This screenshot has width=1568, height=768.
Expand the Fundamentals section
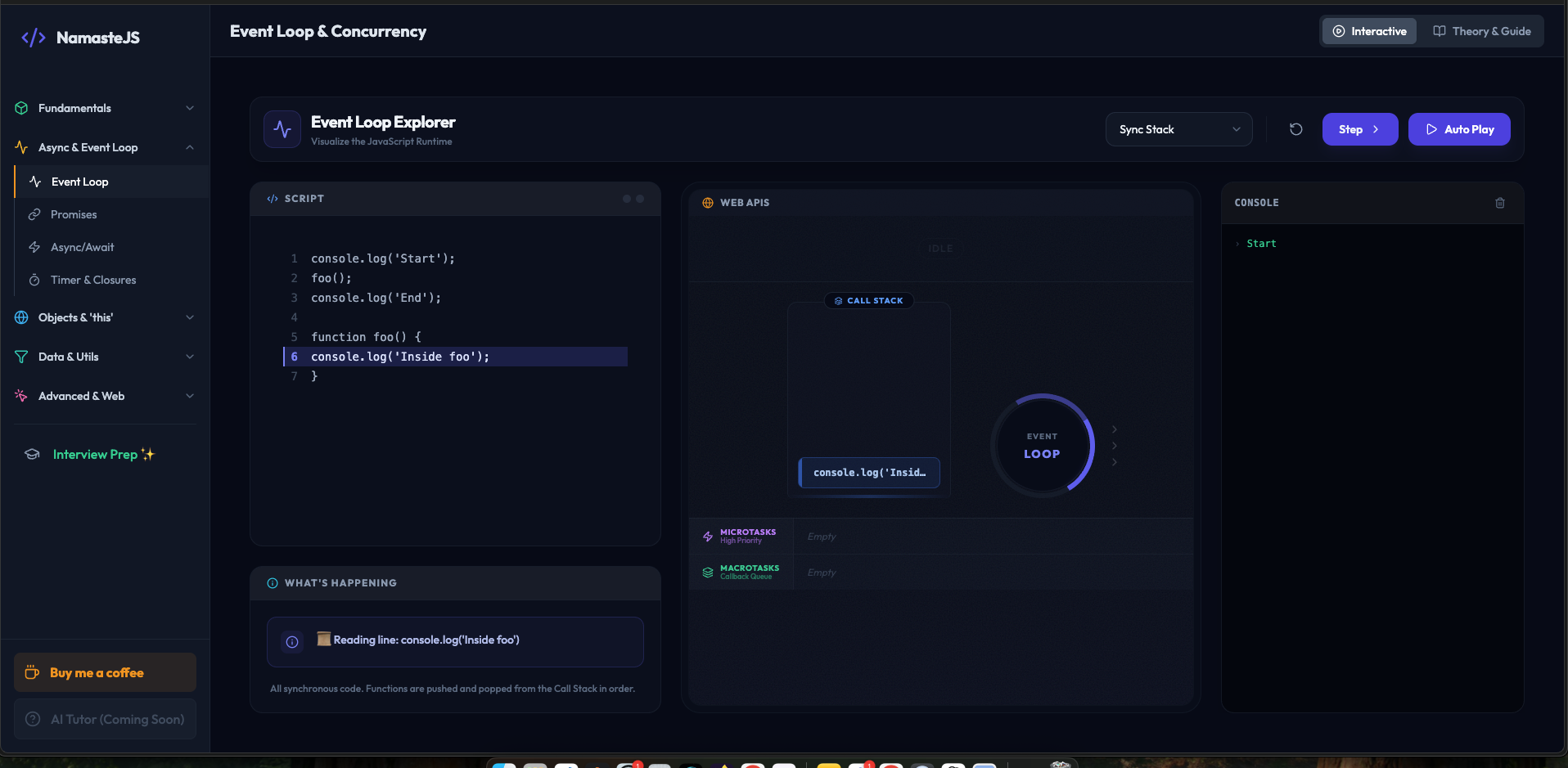105,108
